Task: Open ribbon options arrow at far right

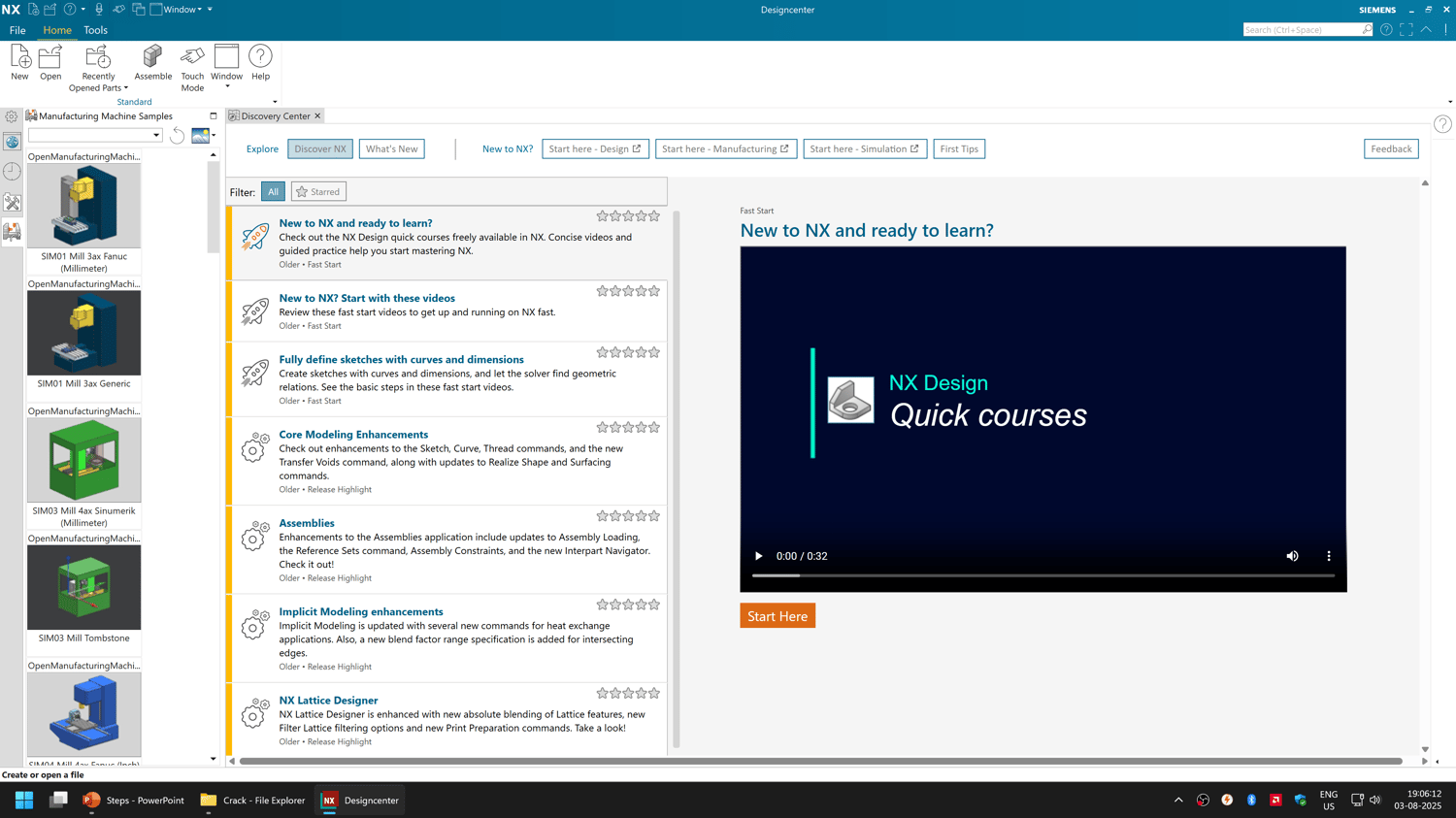Action: tap(1450, 102)
